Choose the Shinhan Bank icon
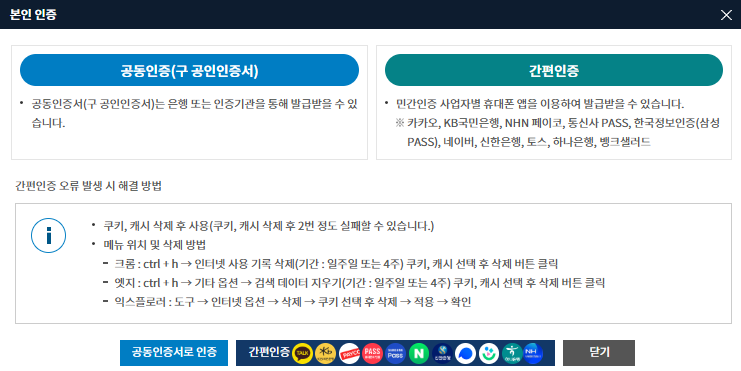Screen dimensions: 741x371 pos(442,353)
